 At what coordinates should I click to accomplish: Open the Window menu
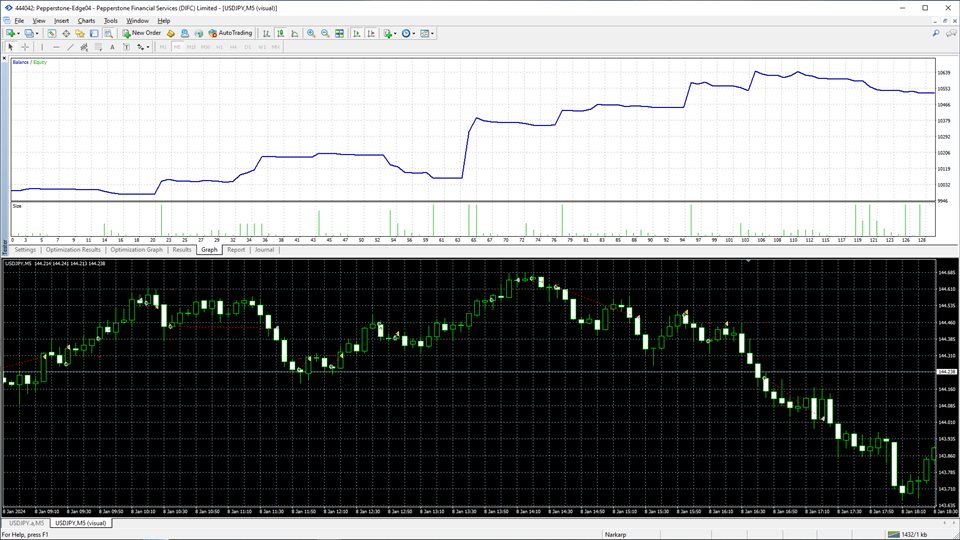point(137,20)
